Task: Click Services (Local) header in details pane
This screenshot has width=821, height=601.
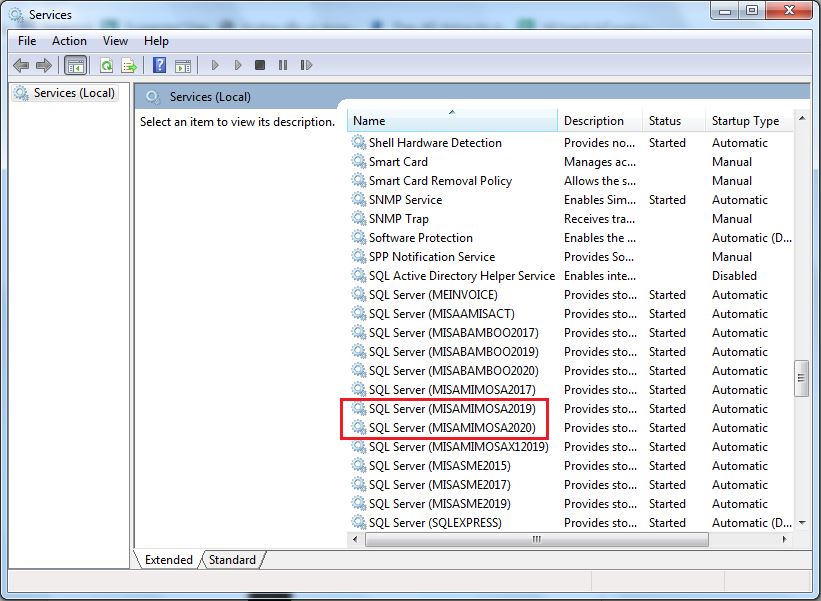Action: [x=210, y=97]
